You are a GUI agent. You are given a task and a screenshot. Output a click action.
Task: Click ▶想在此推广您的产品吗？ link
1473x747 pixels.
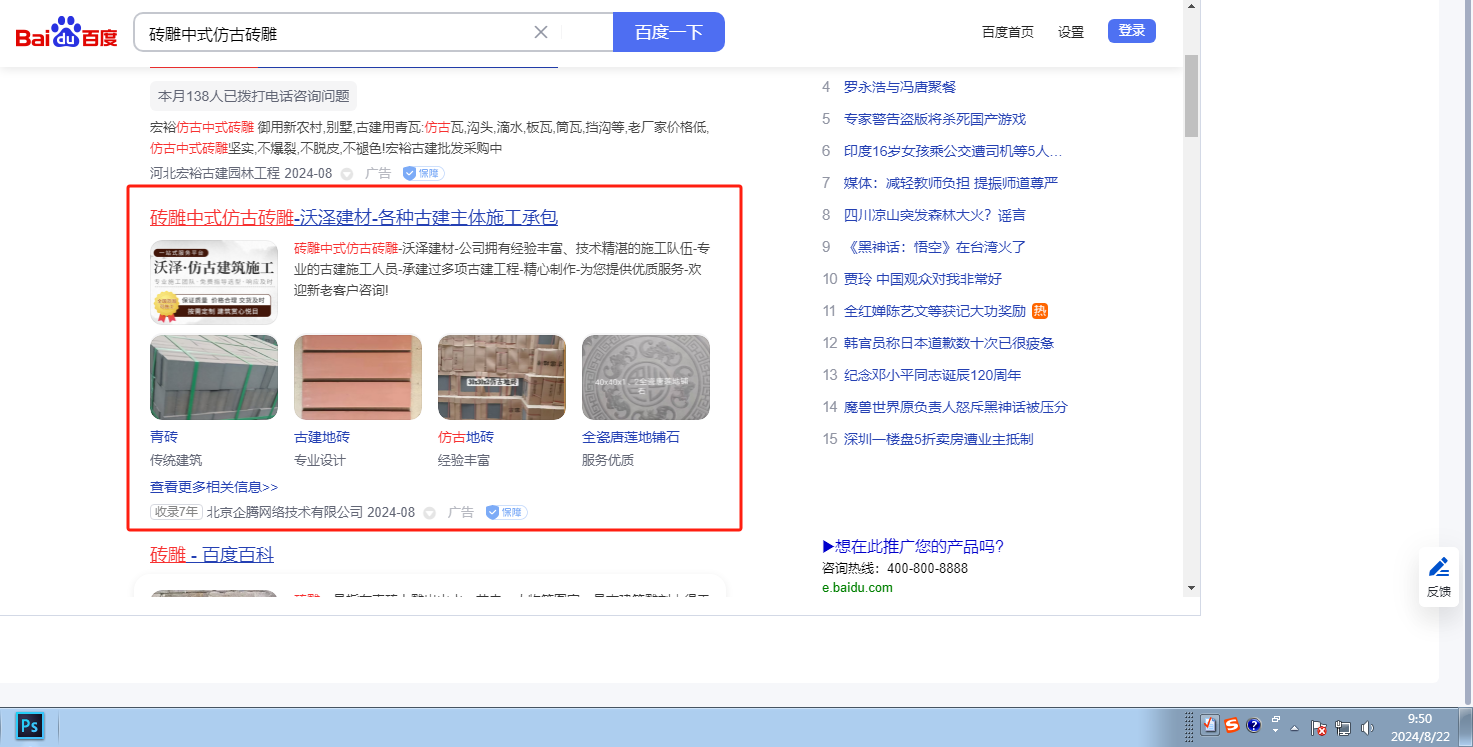pyautogui.click(x=913, y=546)
